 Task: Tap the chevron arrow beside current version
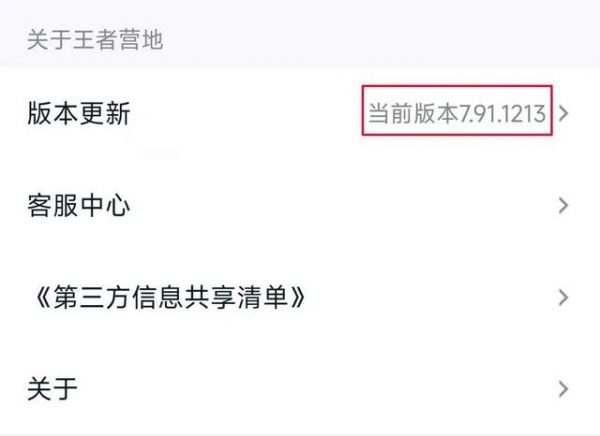tap(563, 114)
